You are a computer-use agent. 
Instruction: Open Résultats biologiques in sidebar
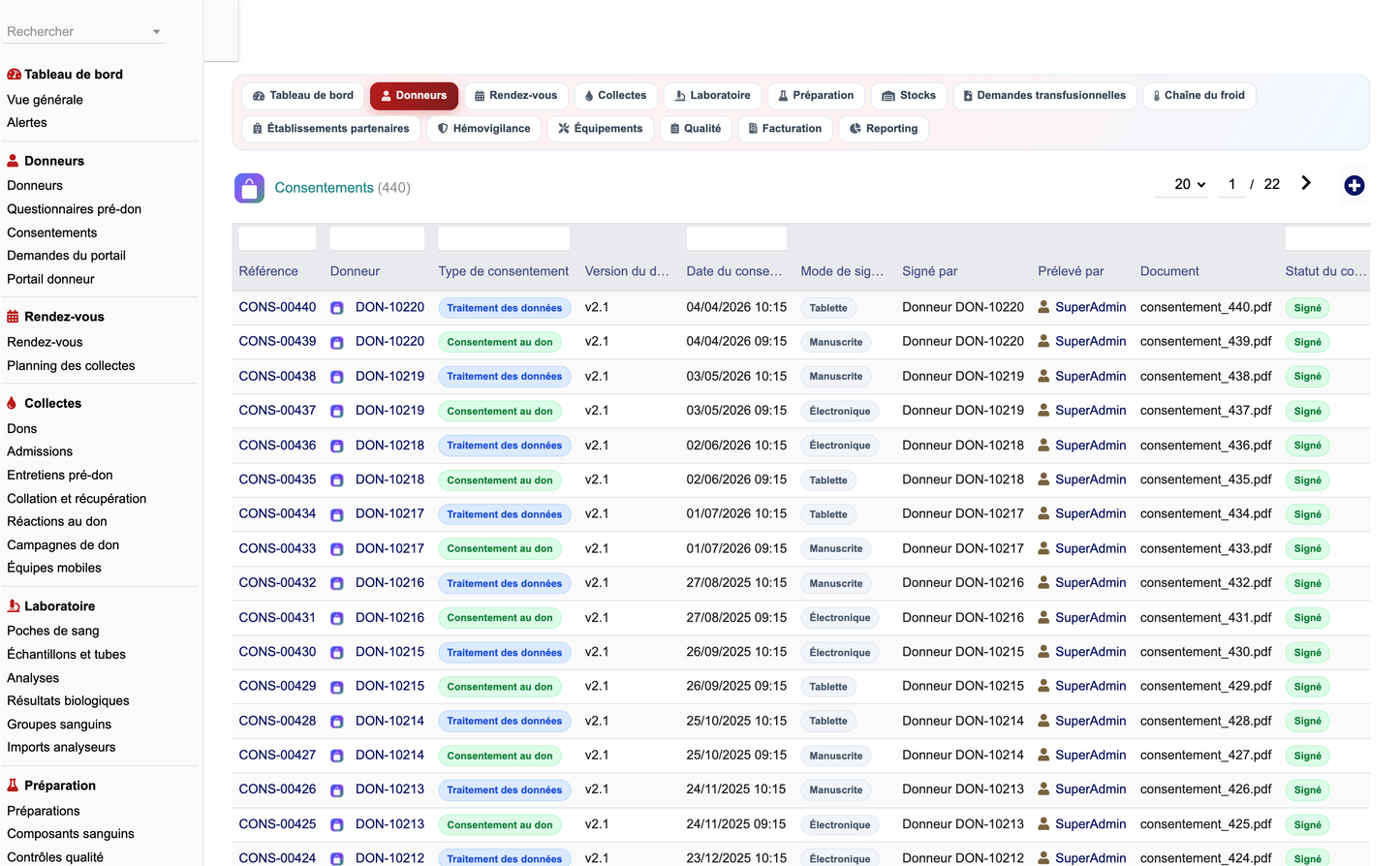click(x=68, y=701)
